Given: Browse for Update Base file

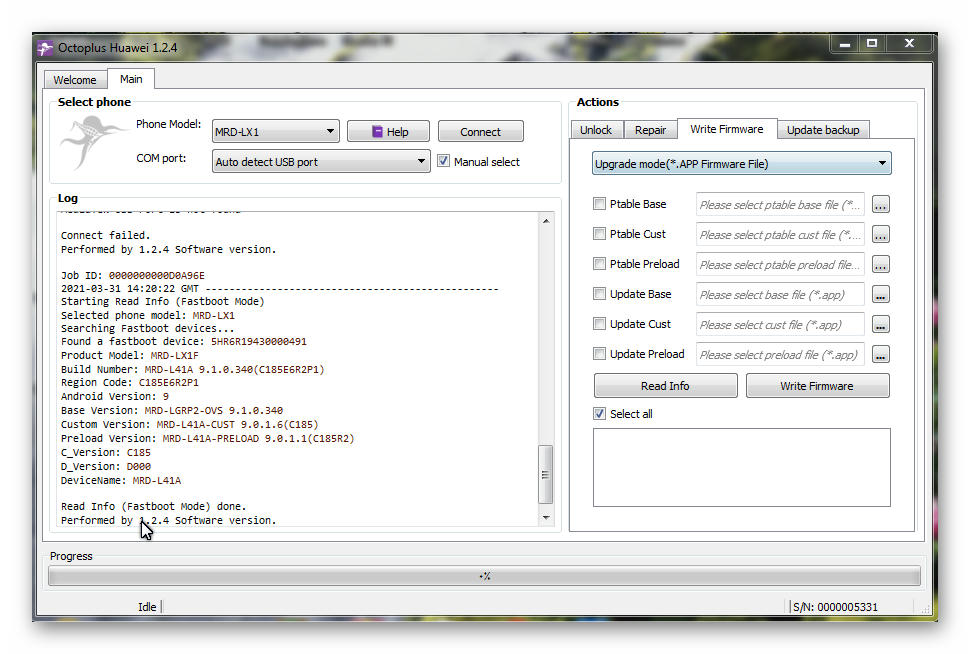Looking at the screenshot, I should 880,295.
